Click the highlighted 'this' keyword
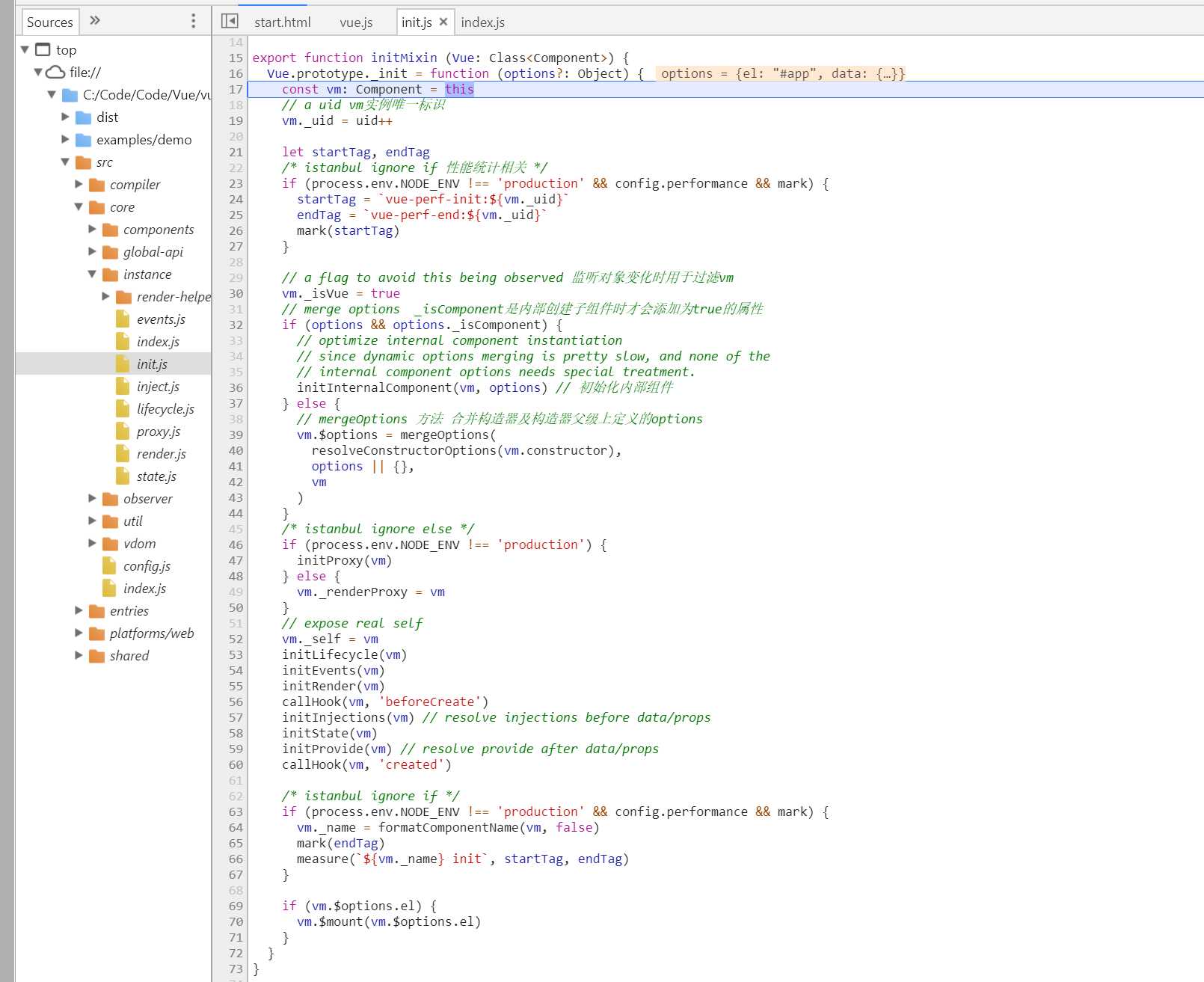Image resolution: width=1204 pixels, height=982 pixels. tap(459, 89)
